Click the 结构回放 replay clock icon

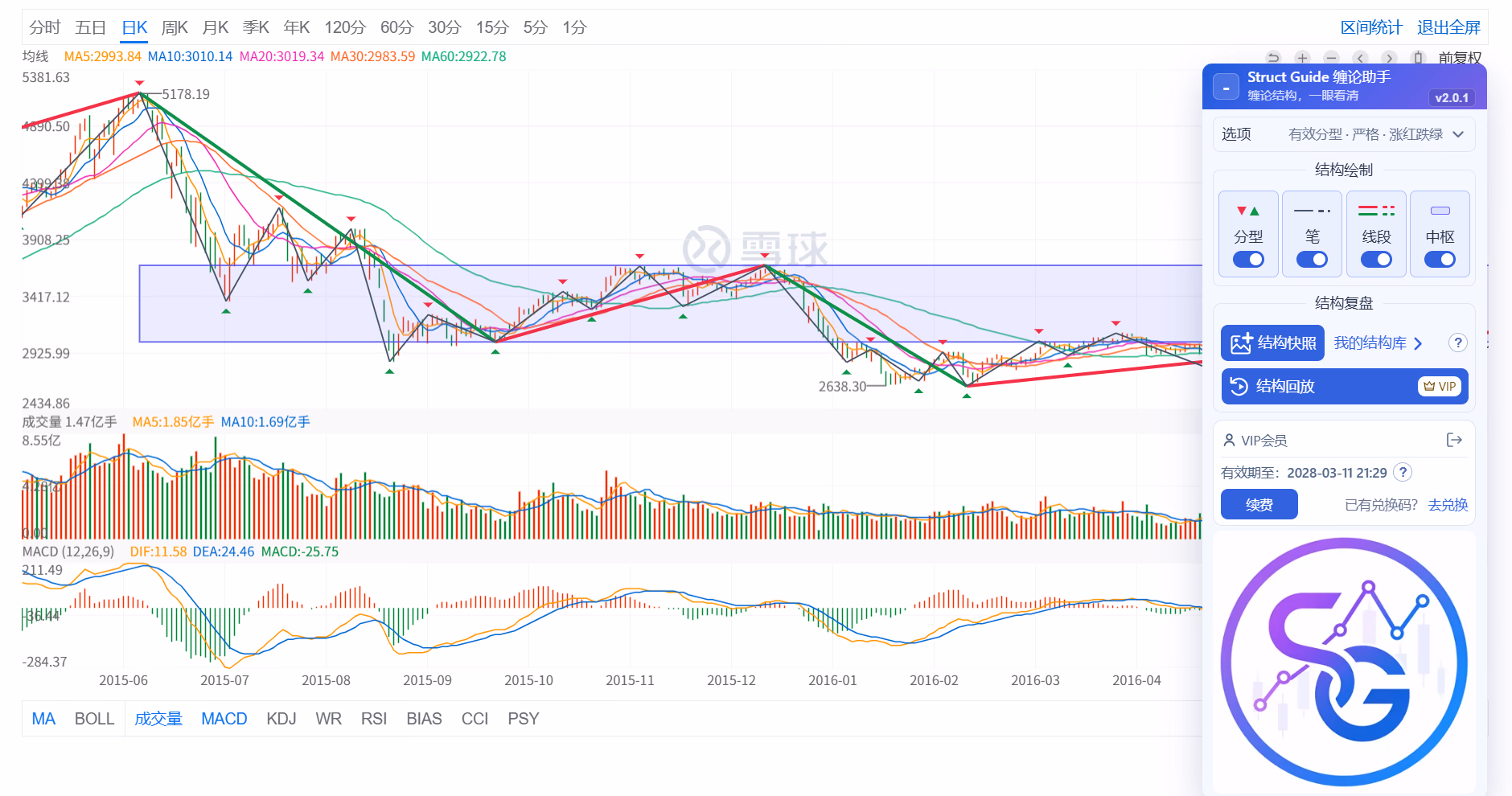point(1239,386)
